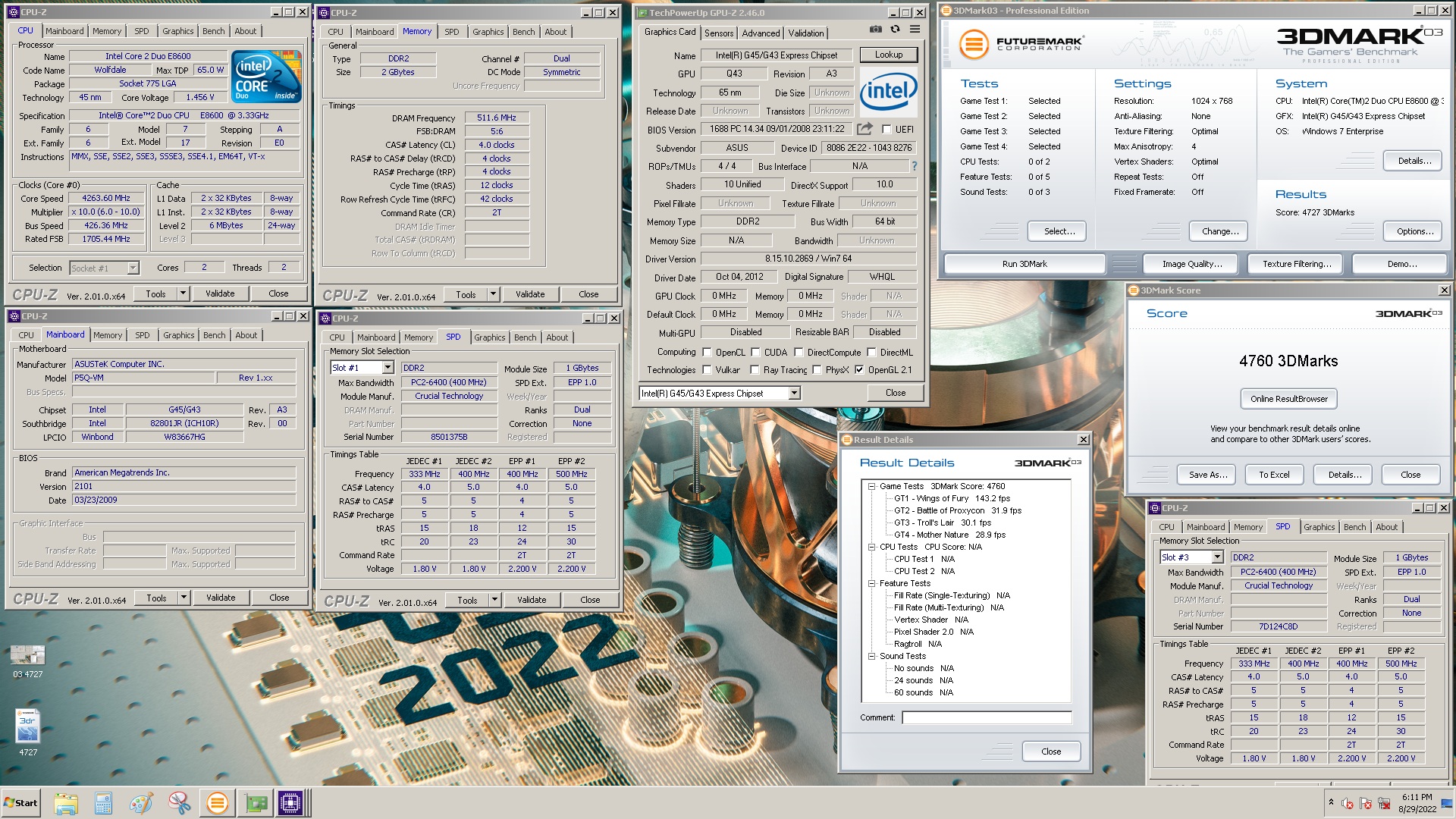Collapse Feature Tests tree node

coord(872,584)
